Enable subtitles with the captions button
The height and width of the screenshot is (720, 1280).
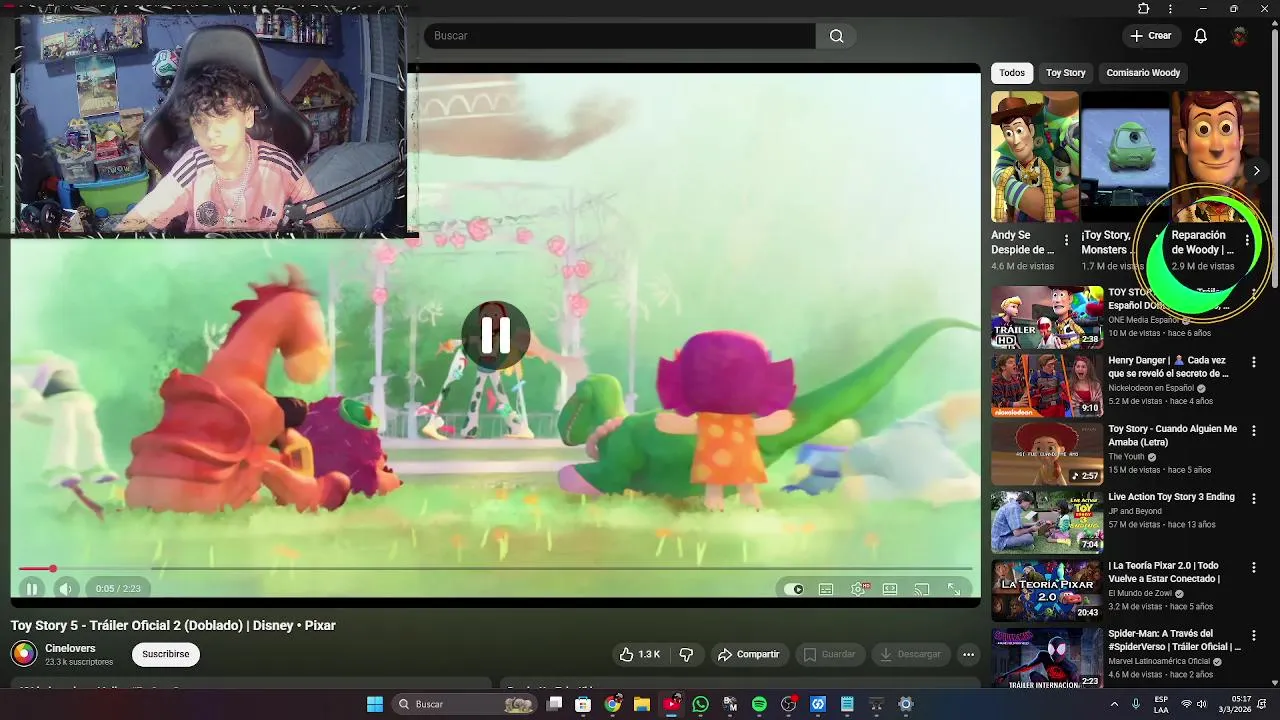[826, 589]
